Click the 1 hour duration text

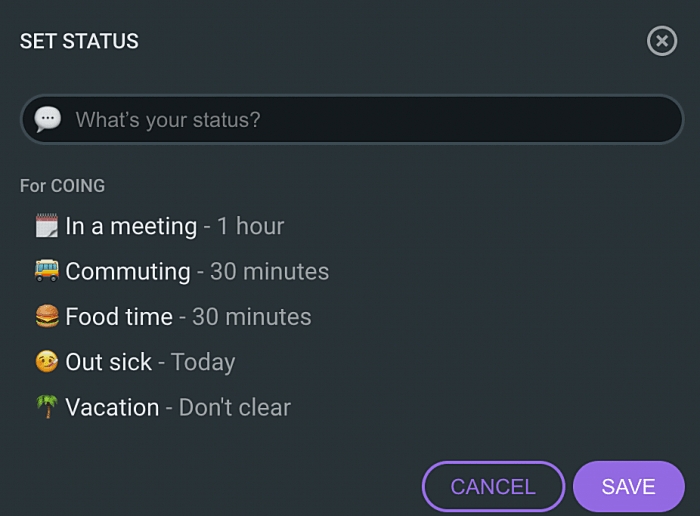click(x=251, y=226)
